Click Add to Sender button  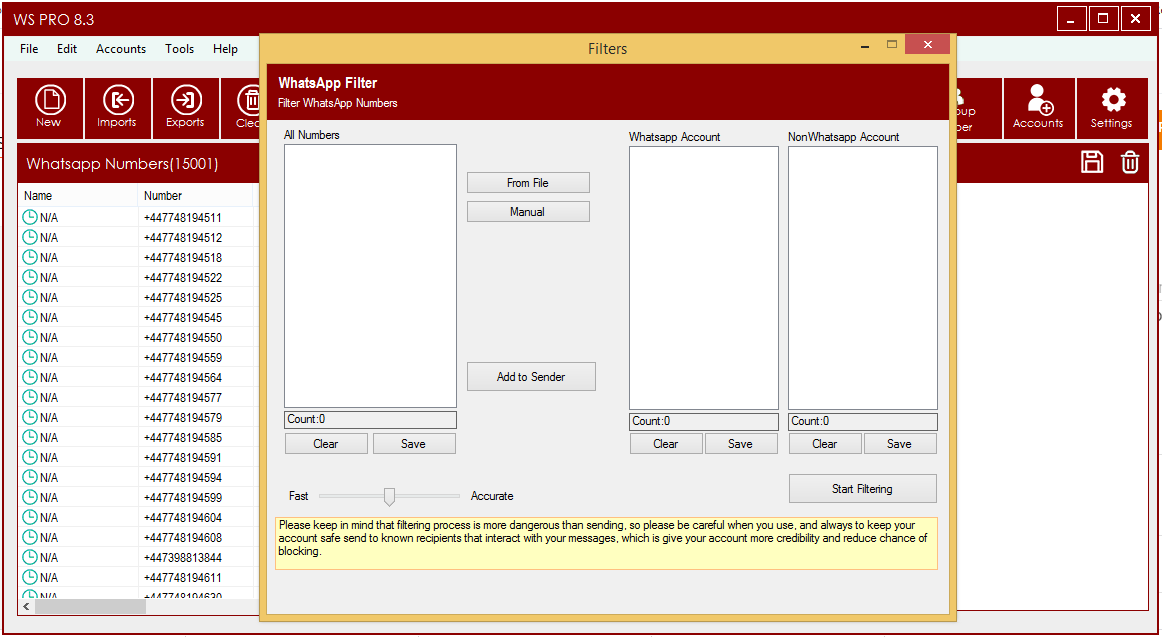pos(531,377)
